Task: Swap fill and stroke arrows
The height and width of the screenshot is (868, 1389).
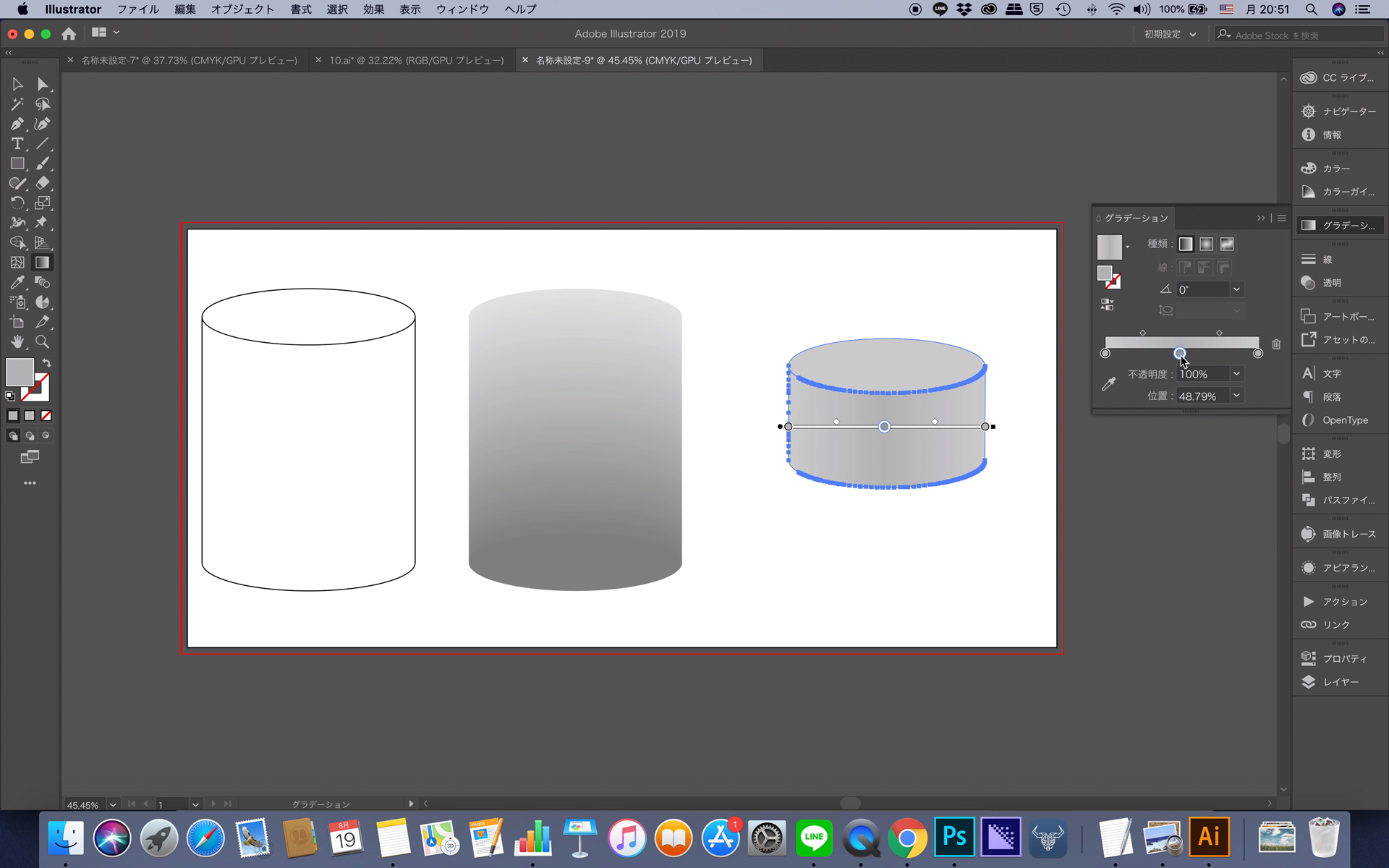Action: coord(46,363)
